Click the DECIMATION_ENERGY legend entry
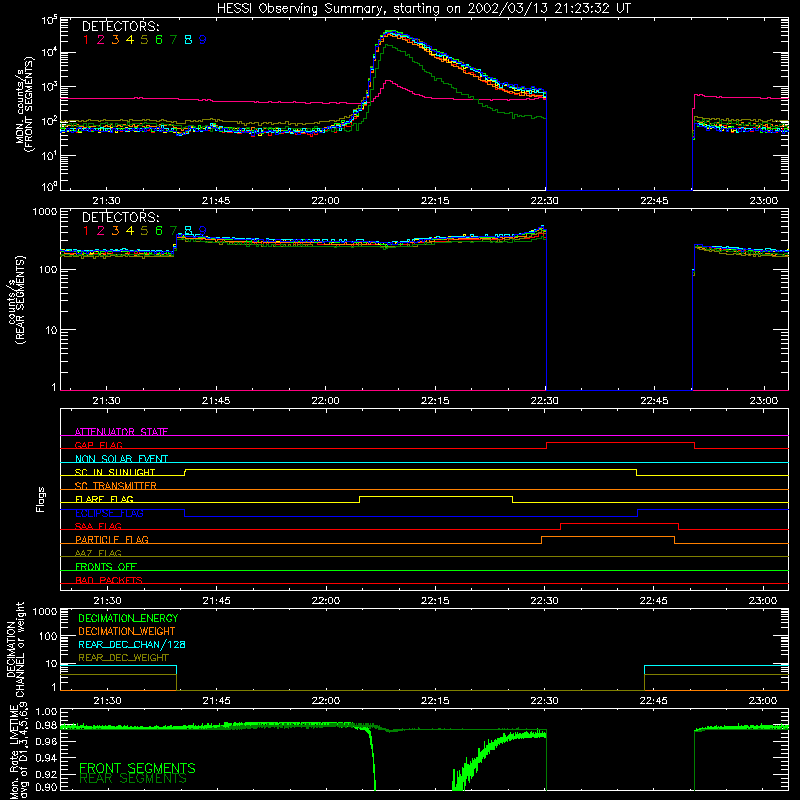Image resolution: width=800 pixels, height=800 pixels. click(x=128, y=618)
